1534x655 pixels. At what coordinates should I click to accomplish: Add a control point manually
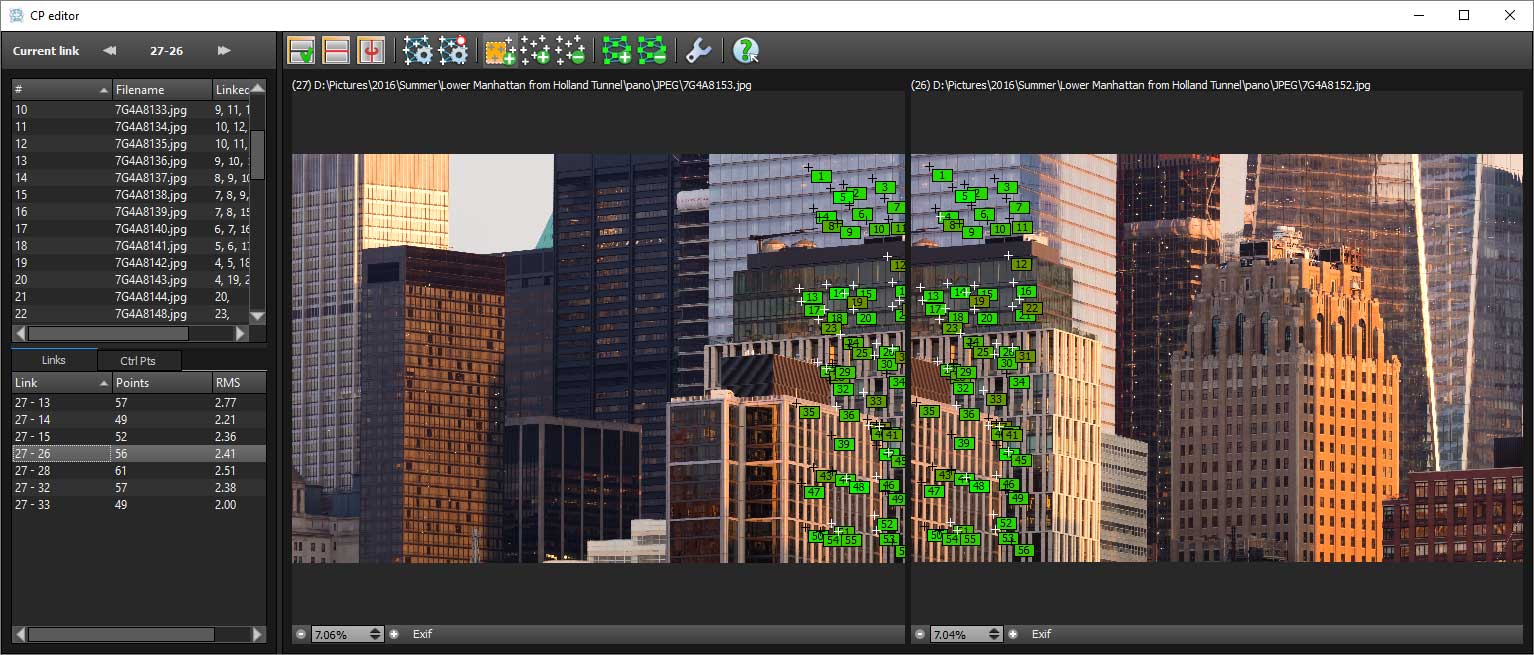click(535, 50)
